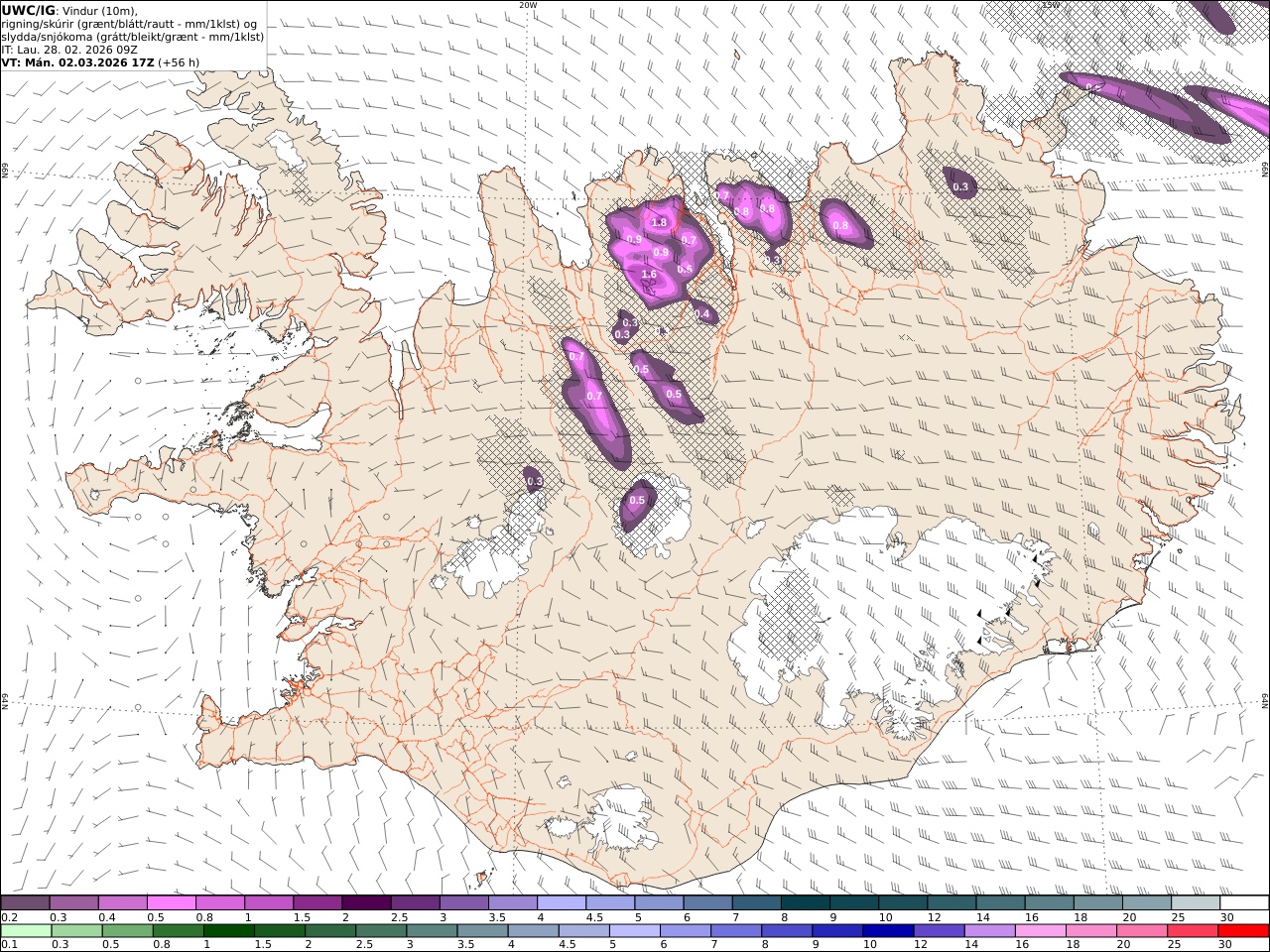Pick the deep blue 10–12 rain legend swatch
The image size is (1270, 952).
(x=888, y=930)
